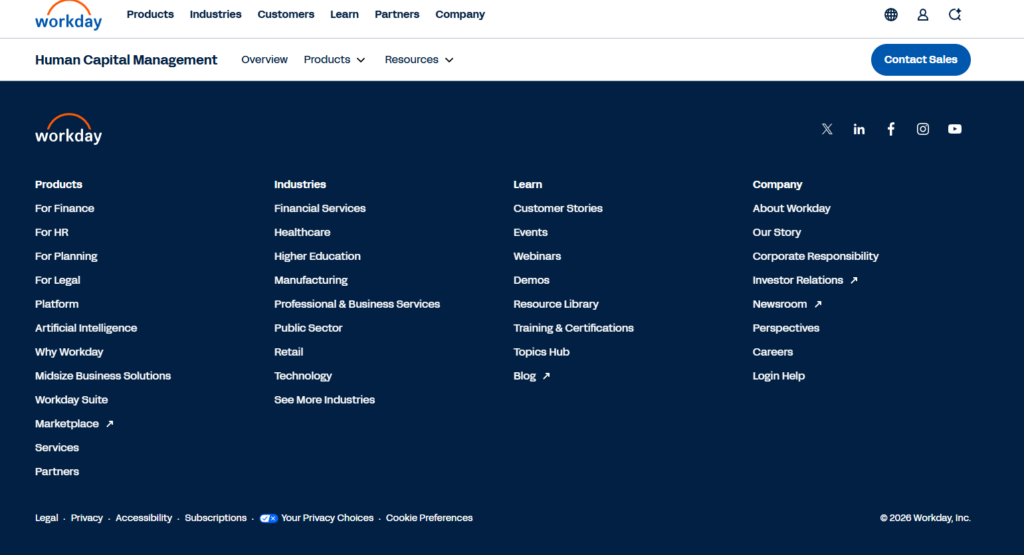Open the Technology link
Screen dimensions: 1024x555
[303, 376]
